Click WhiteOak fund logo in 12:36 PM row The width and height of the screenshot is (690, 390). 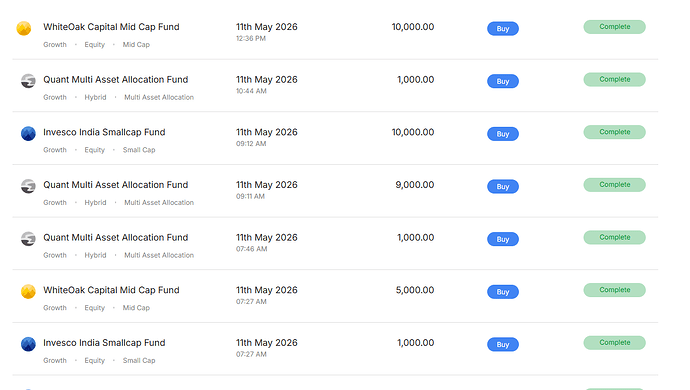tap(24, 28)
